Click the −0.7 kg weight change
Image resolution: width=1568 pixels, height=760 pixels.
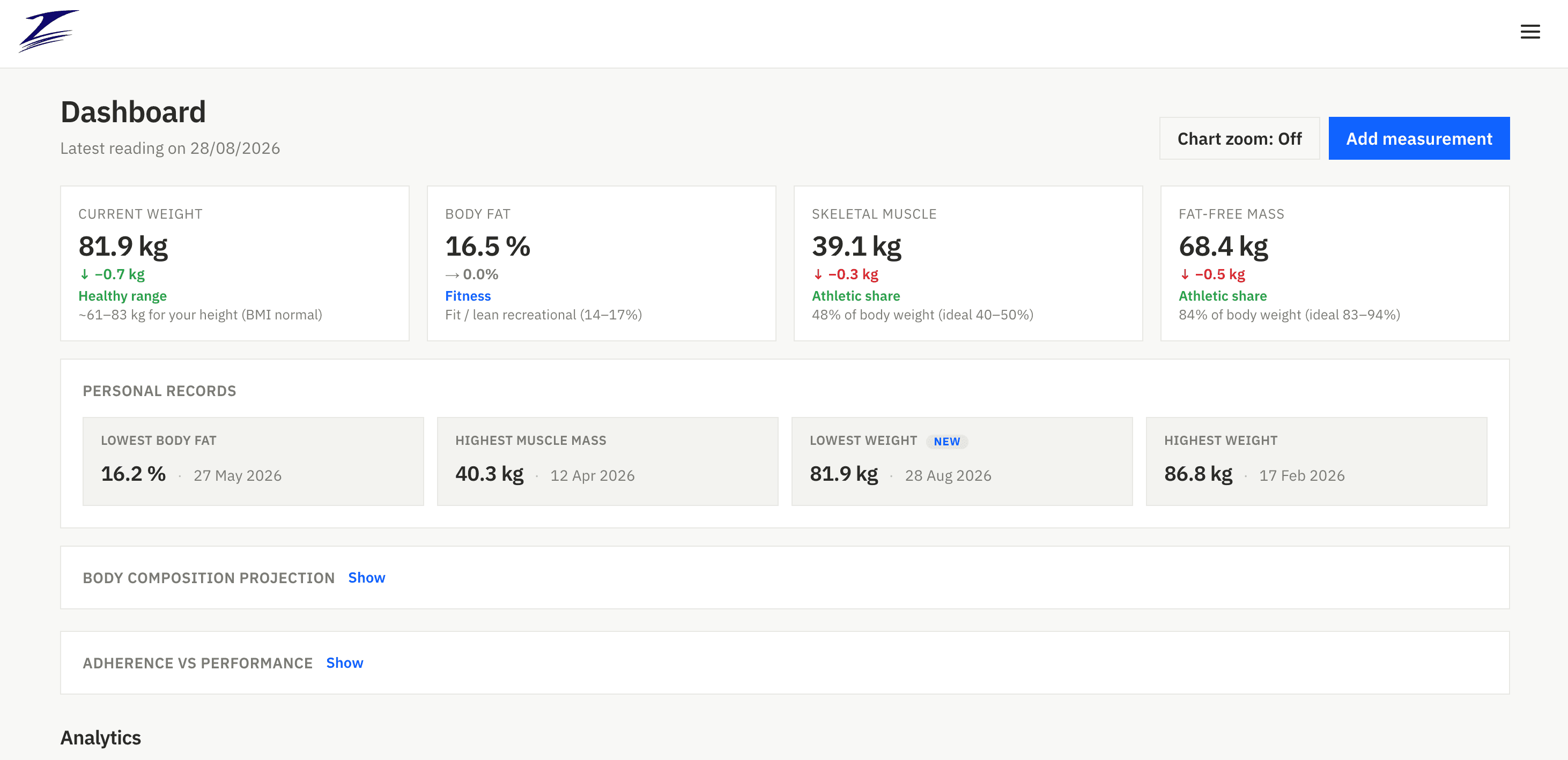coord(113,274)
